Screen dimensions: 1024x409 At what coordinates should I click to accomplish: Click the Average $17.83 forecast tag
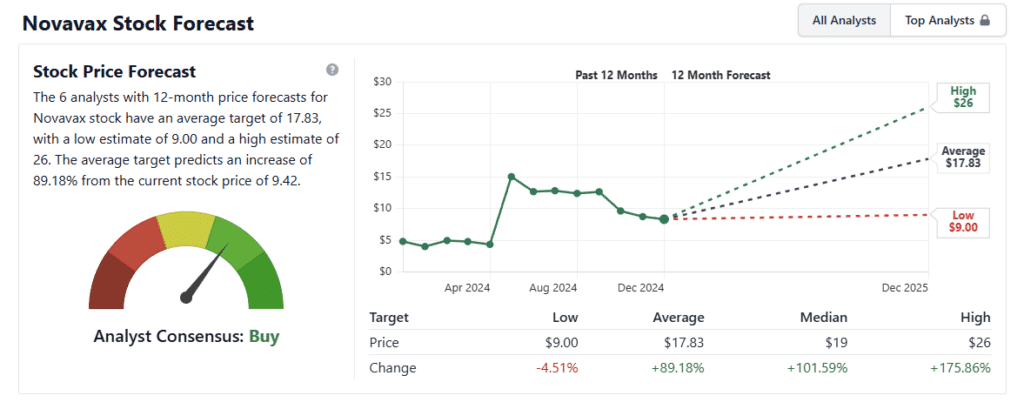click(965, 157)
